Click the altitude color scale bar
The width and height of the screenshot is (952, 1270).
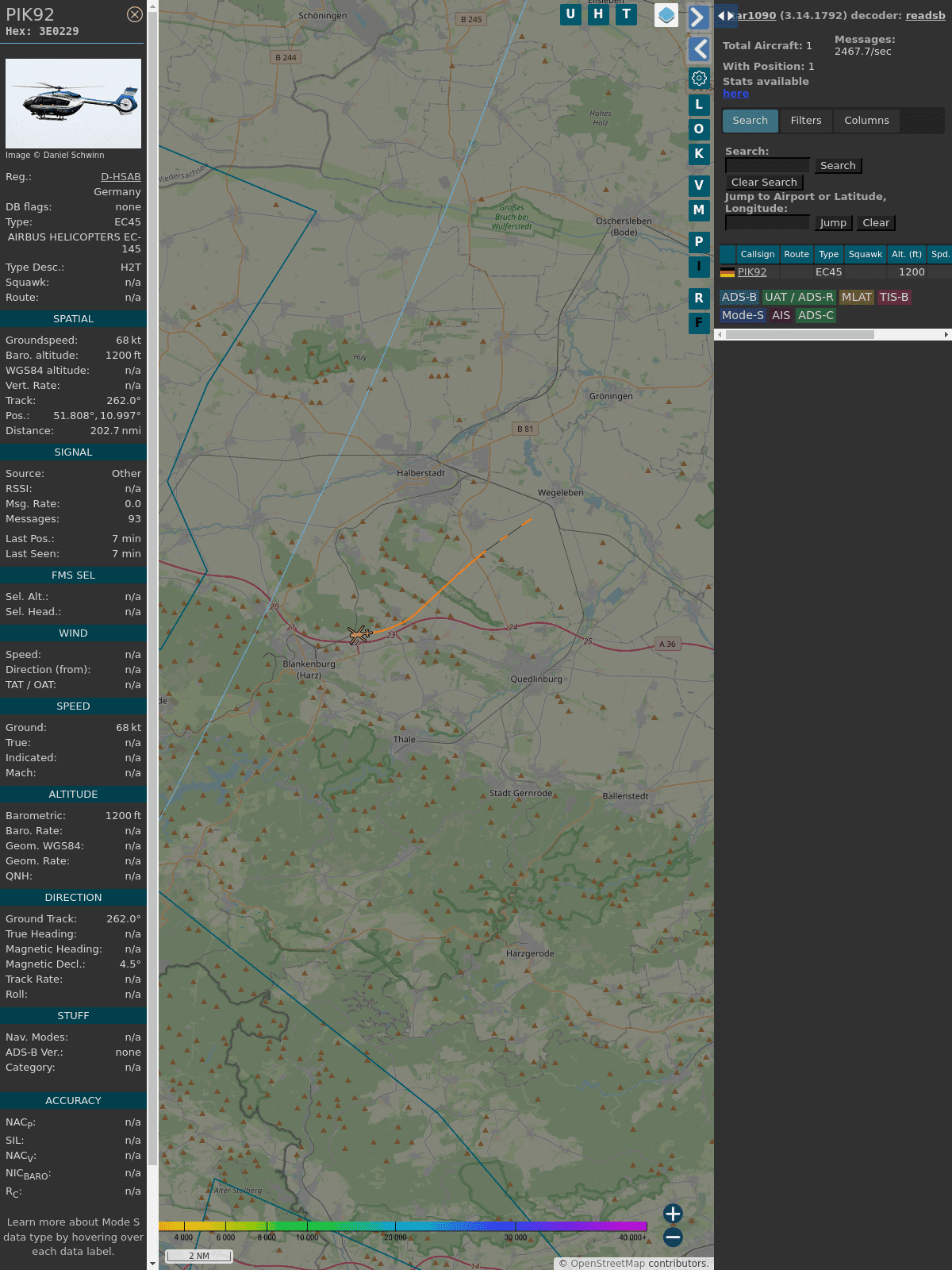(x=403, y=1226)
